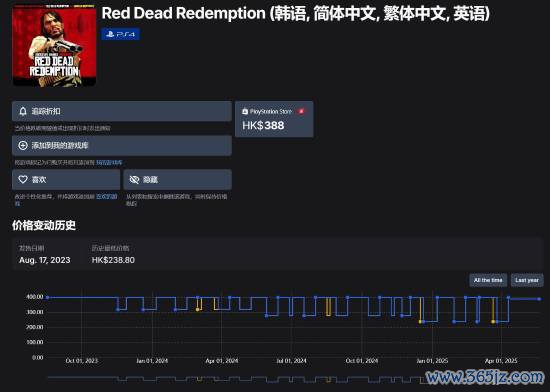Select the Last year range
Screen dimensions: 550x392
pos(527,280)
